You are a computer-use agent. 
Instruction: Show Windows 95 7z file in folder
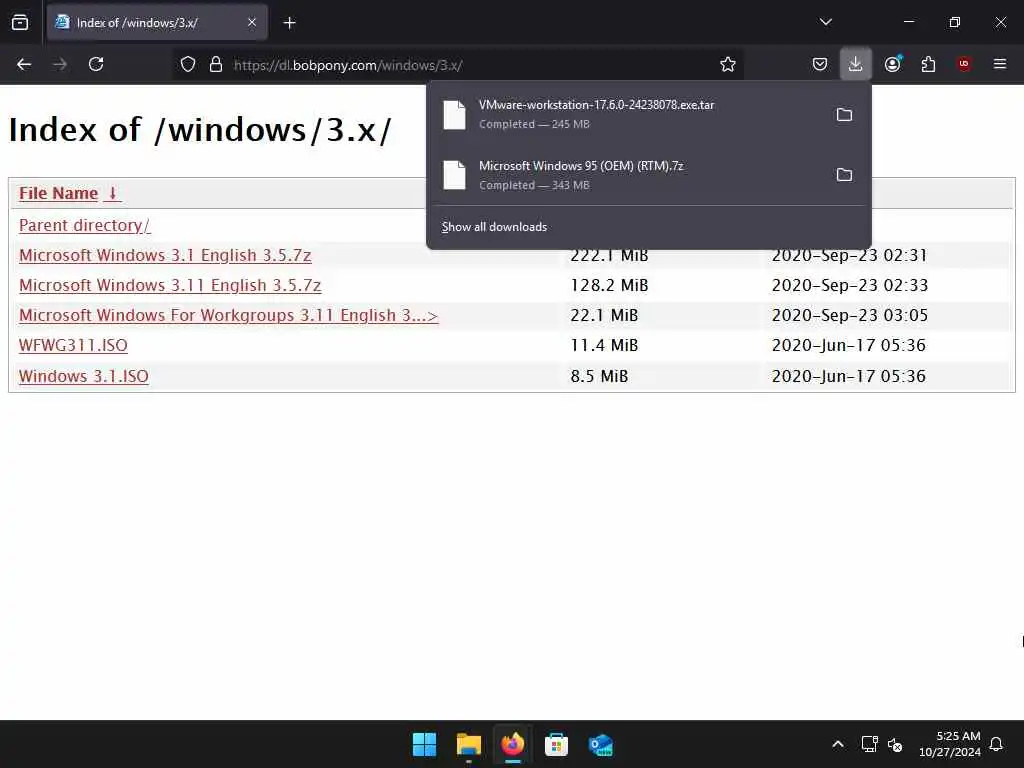(844, 175)
